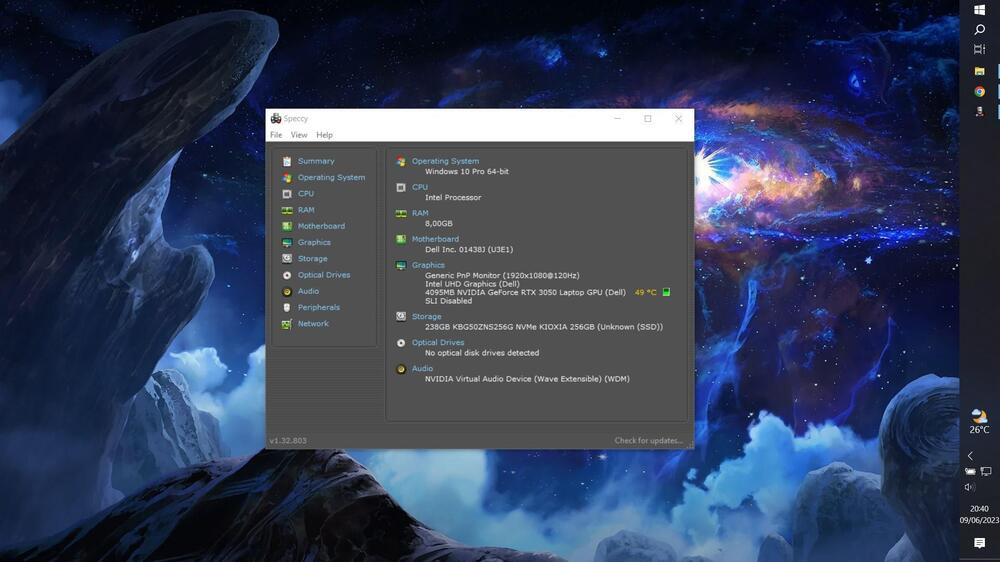This screenshot has height=562, width=1000.
Task: Open Google Chrome from the taskbar
Action: tap(980, 91)
